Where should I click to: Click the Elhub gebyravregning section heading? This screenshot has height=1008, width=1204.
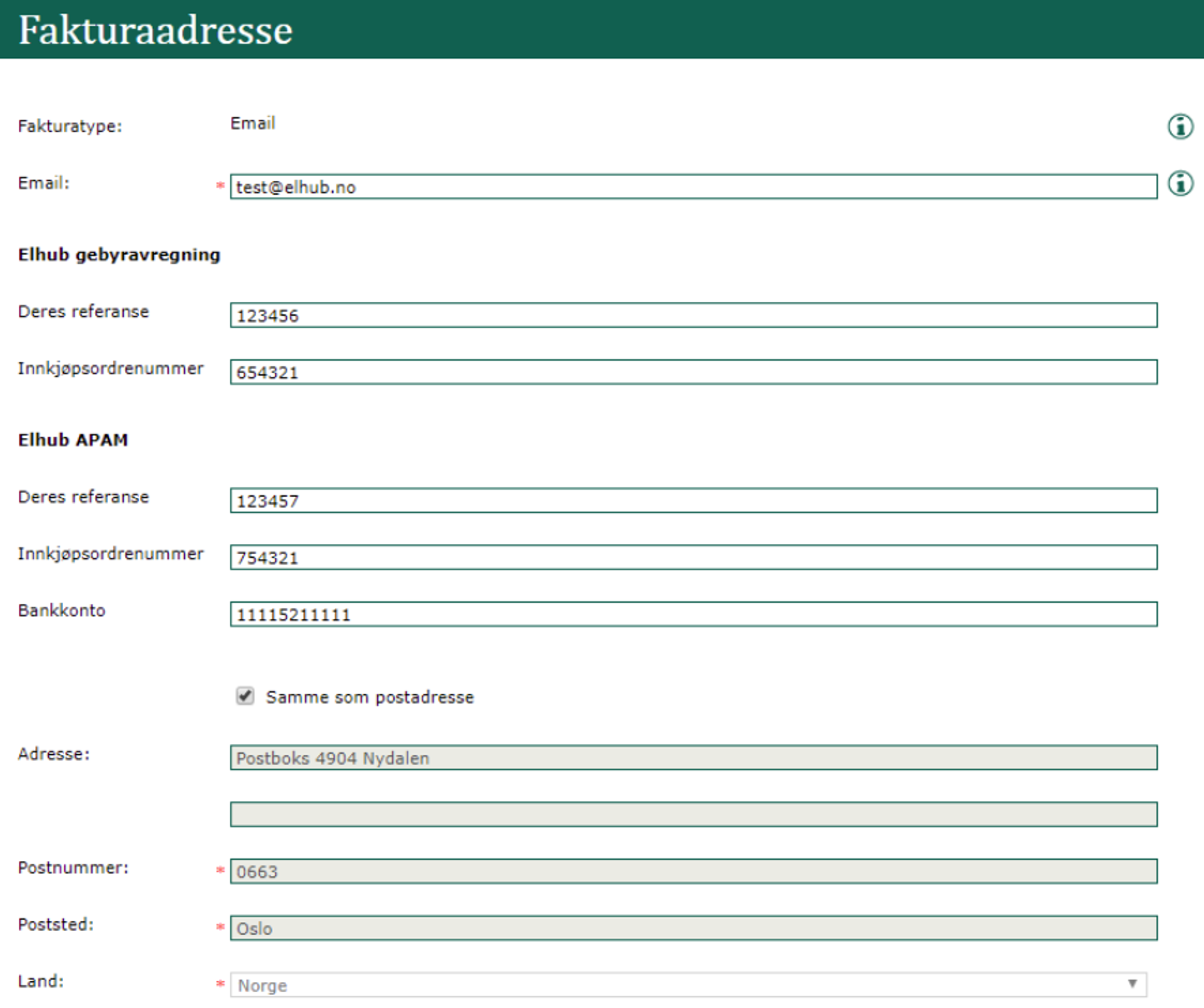[x=119, y=255]
